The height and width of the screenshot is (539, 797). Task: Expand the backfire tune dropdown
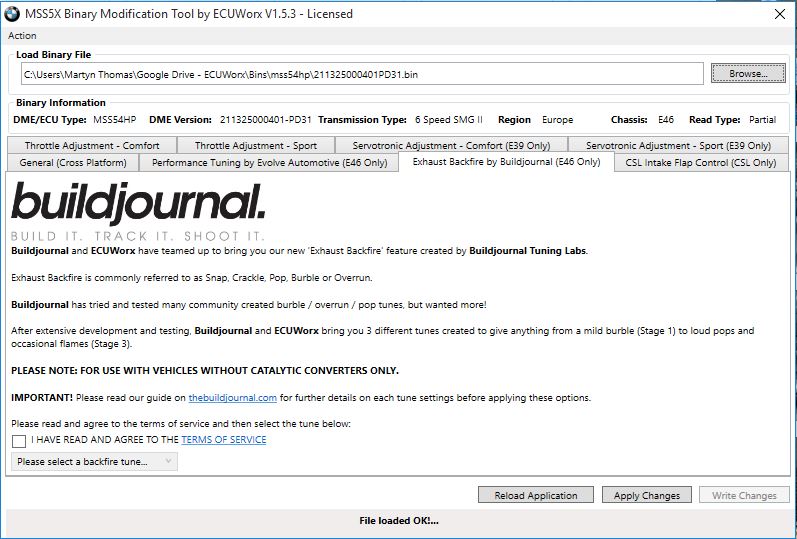coord(94,461)
